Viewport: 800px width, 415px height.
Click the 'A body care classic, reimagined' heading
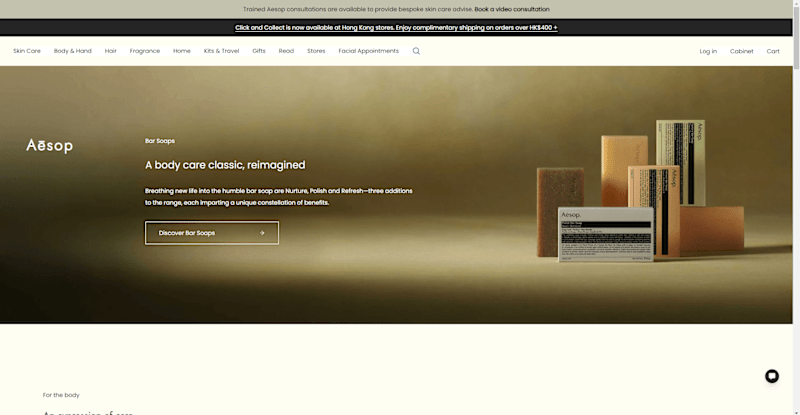point(225,165)
